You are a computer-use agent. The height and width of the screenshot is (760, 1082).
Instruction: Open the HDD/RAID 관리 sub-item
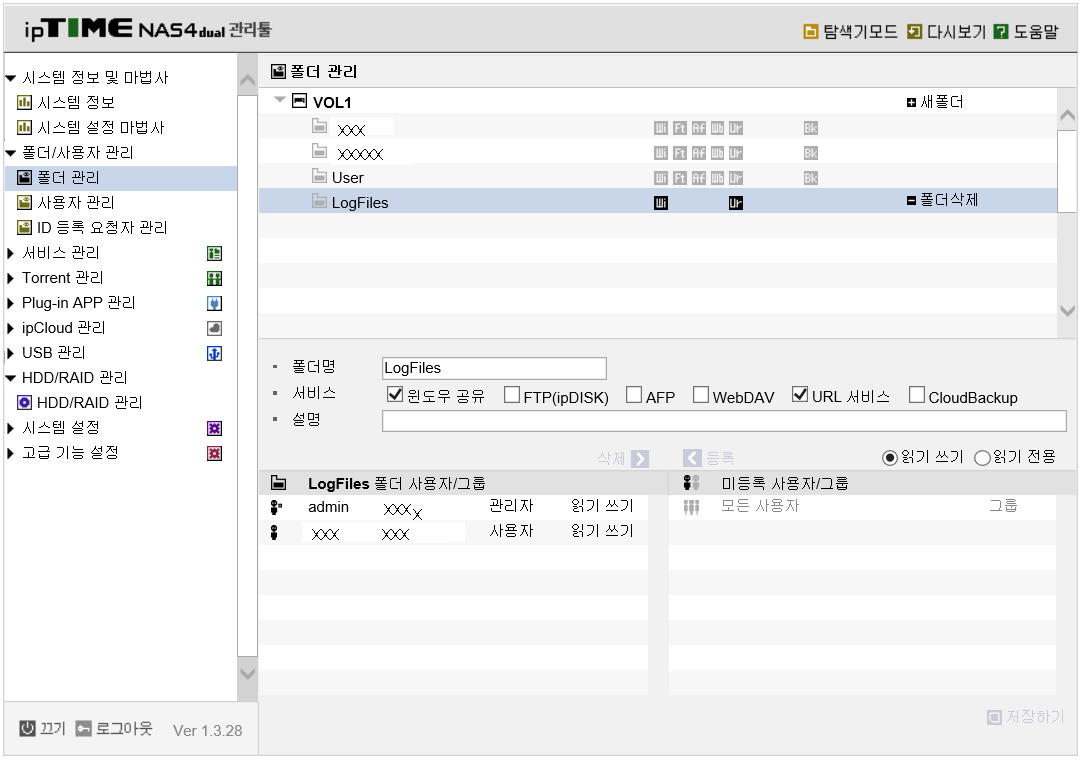pos(80,403)
